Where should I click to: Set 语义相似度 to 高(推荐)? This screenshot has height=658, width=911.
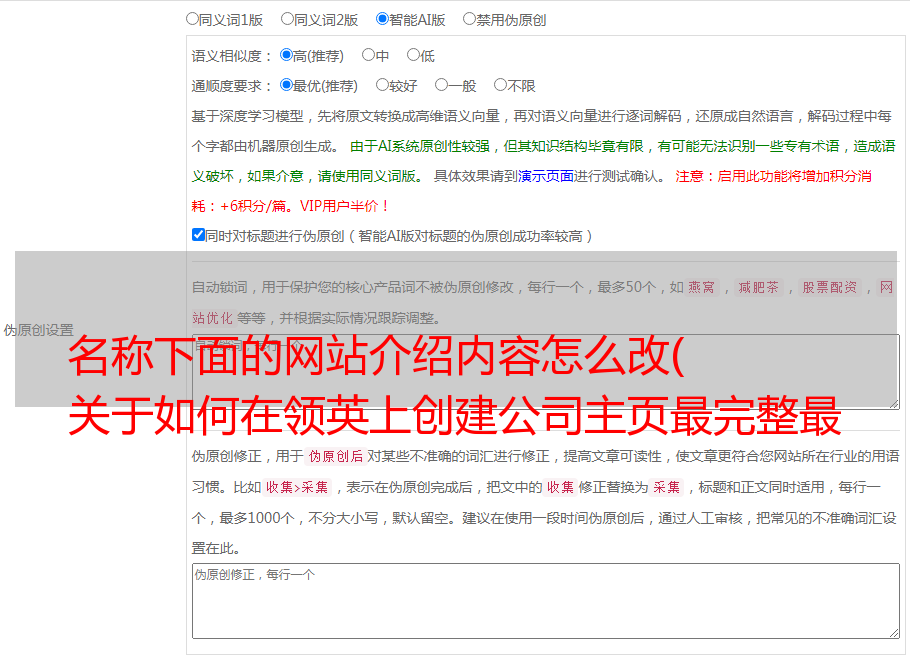tap(286, 55)
